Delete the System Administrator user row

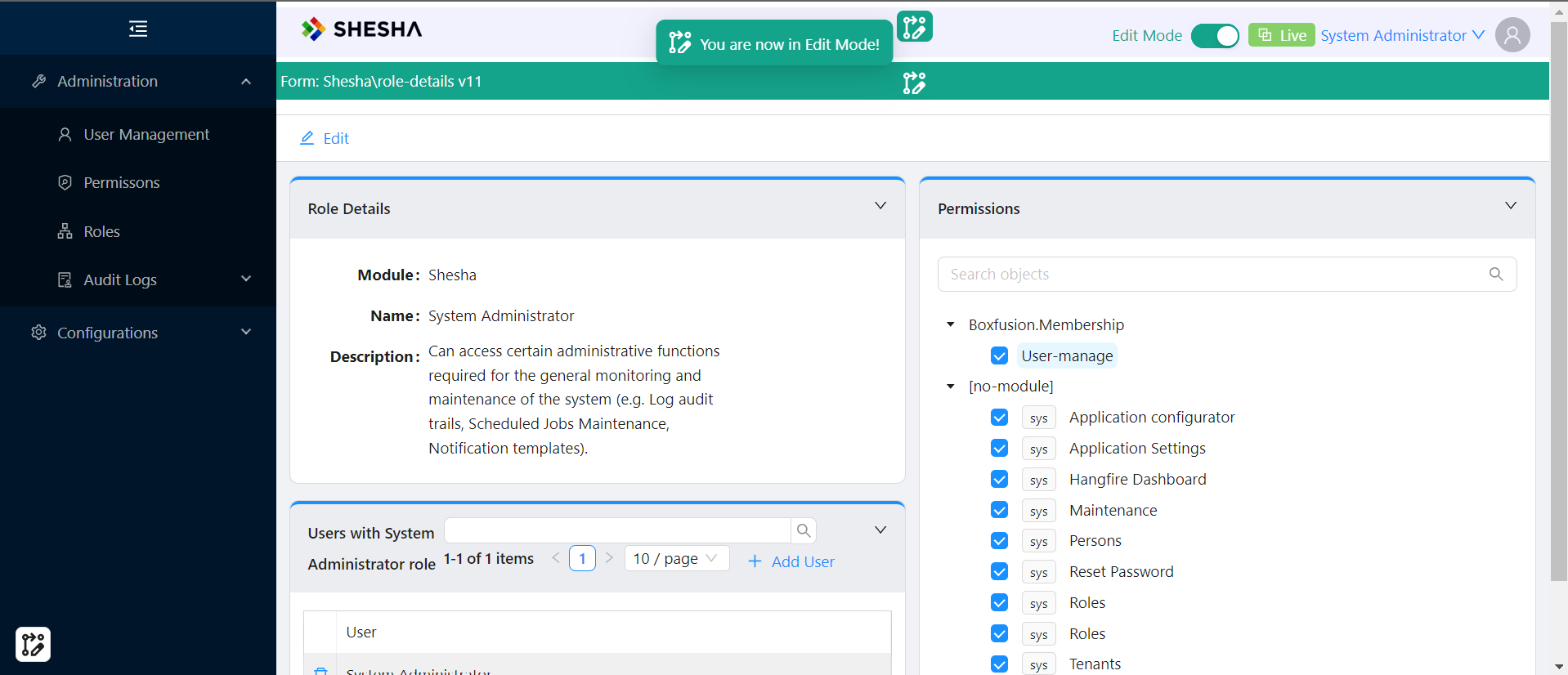(321, 671)
